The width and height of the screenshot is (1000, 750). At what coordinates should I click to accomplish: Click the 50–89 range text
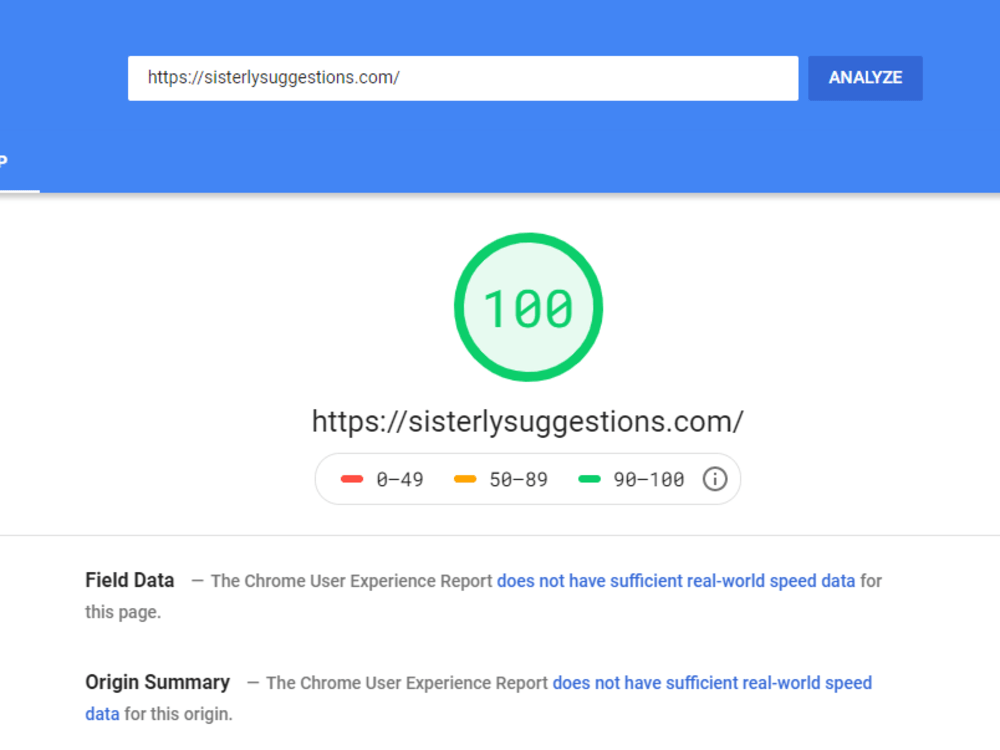(x=518, y=480)
